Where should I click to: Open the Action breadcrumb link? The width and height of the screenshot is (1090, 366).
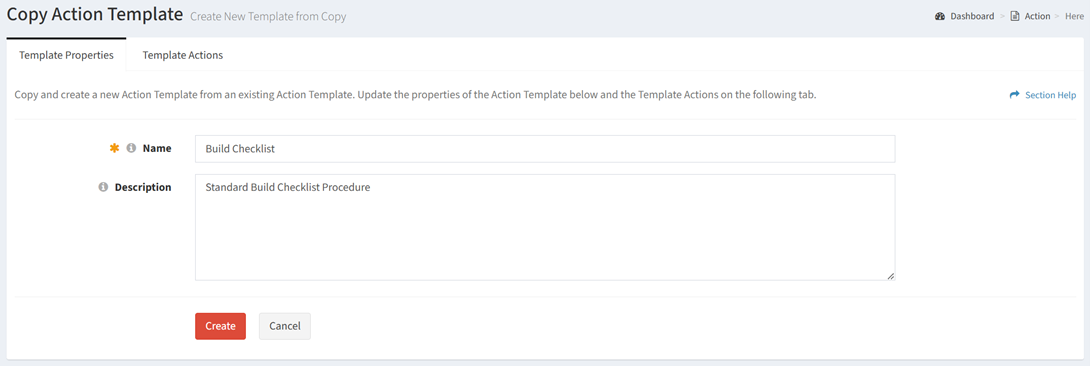(x=1037, y=16)
